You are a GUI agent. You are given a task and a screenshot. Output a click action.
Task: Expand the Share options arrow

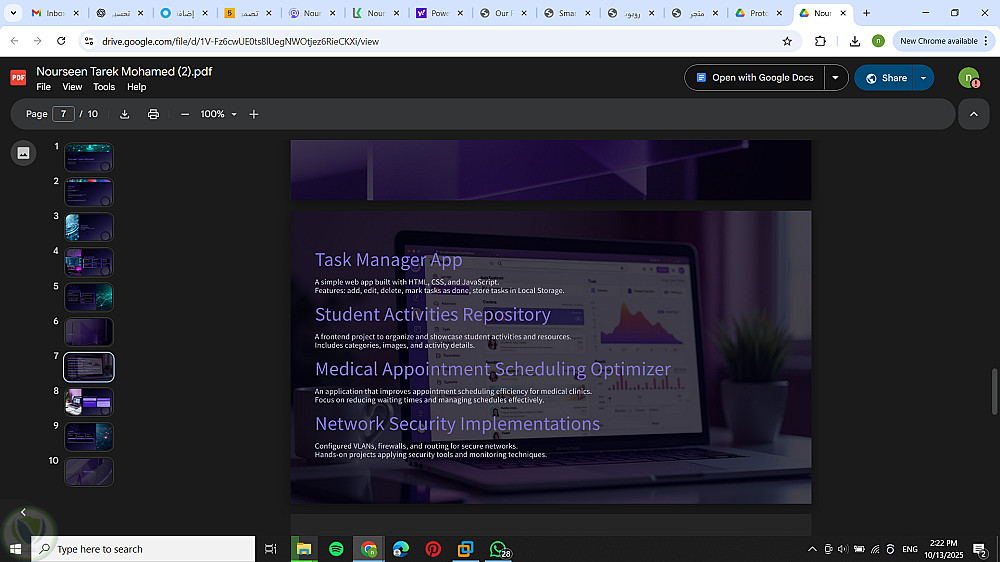tap(923, 78)
